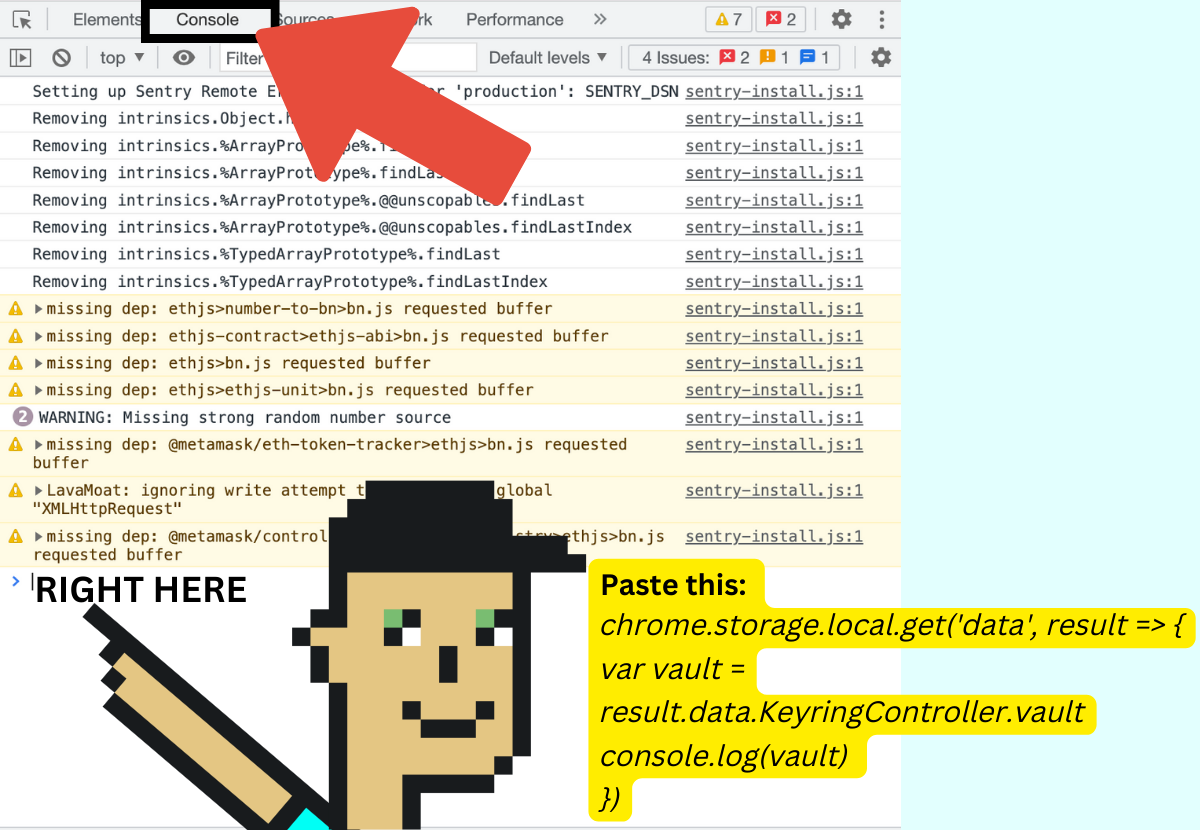Expand 'missing dep: ethjs>number-to-bn>bn.js' warning
Image resolution: width=1200 pixels, height=830 pixels.
(x=39, y=309)
